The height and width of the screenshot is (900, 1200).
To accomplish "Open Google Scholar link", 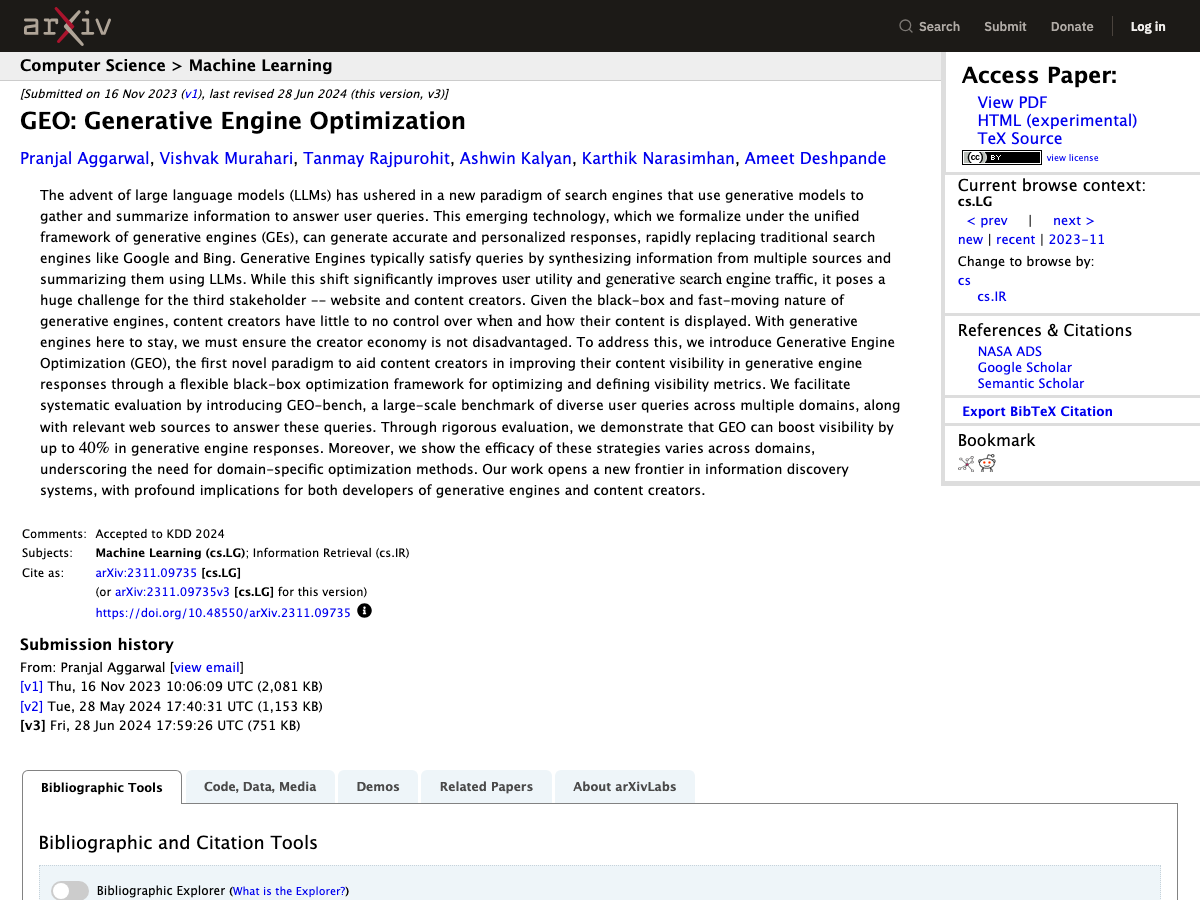I will click(x=1025, y=367).
